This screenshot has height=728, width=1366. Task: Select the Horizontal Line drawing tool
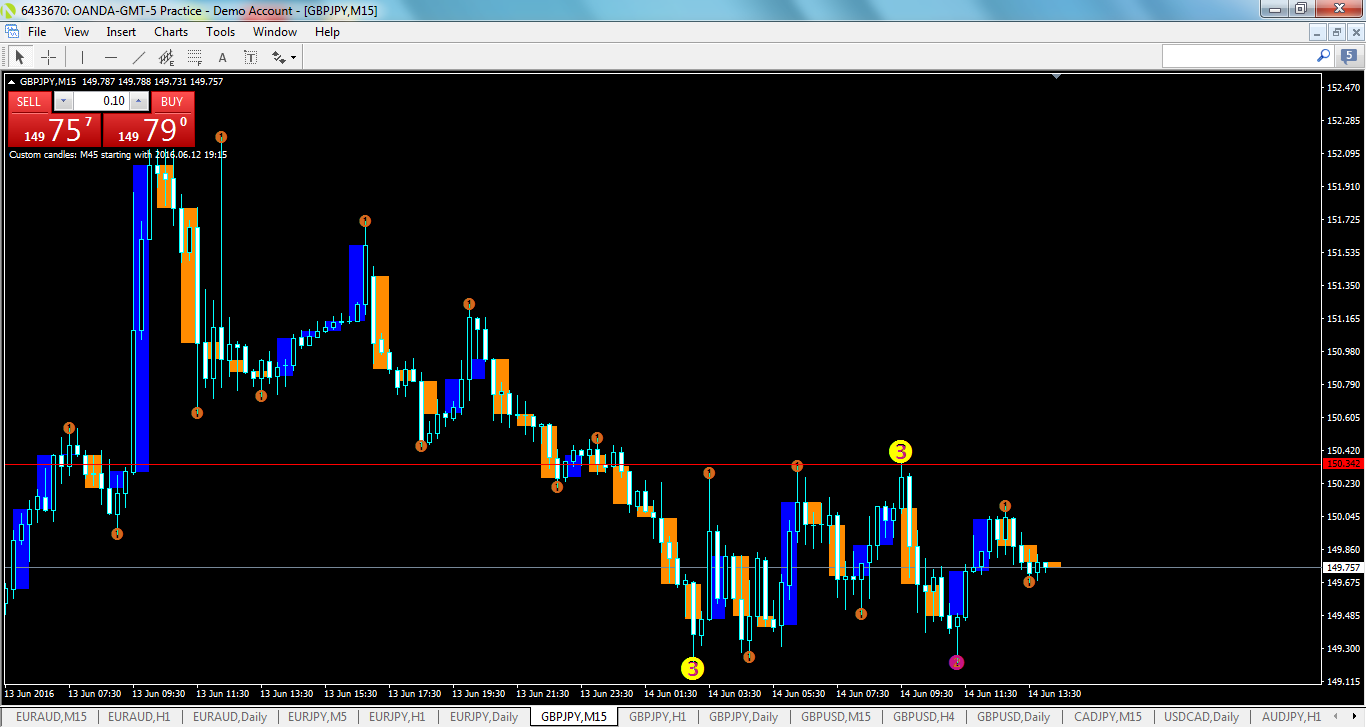110,57
